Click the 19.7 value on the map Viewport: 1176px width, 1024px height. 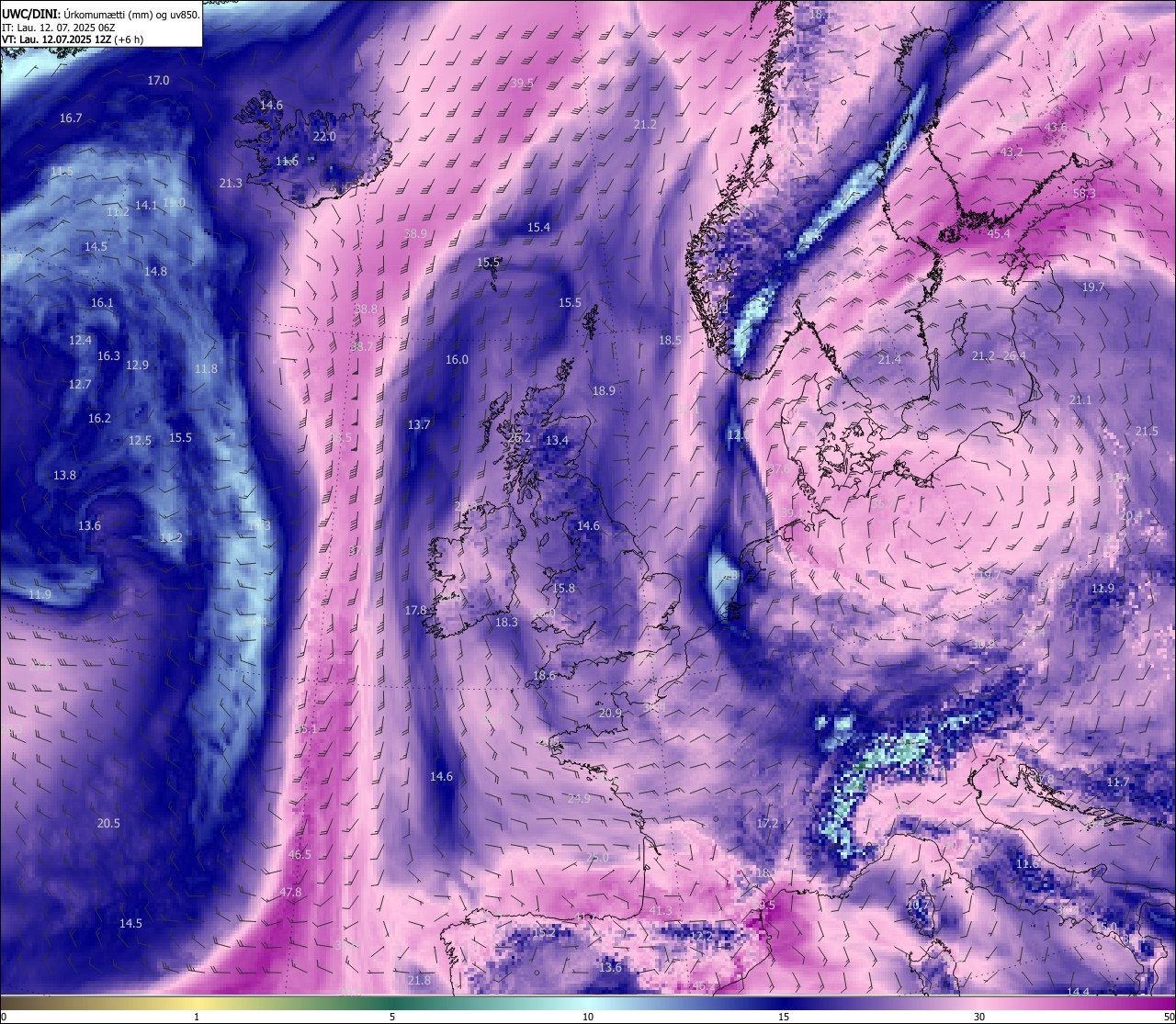point(1093,287)
